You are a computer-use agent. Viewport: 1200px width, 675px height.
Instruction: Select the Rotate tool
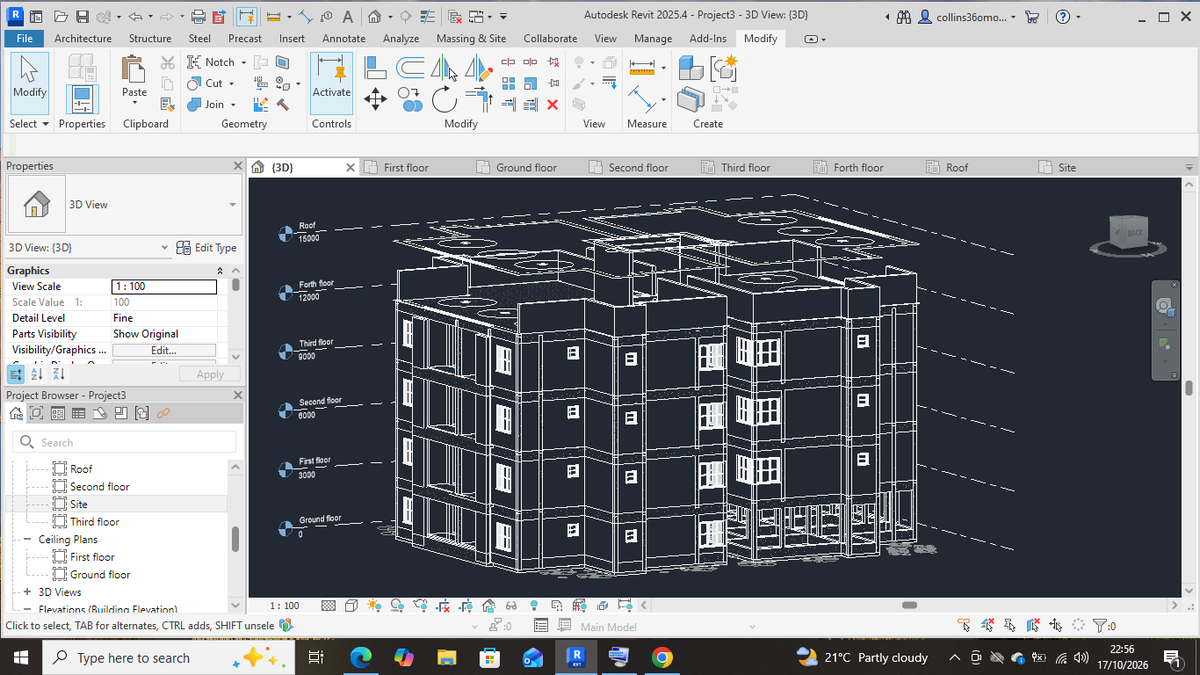442,98
